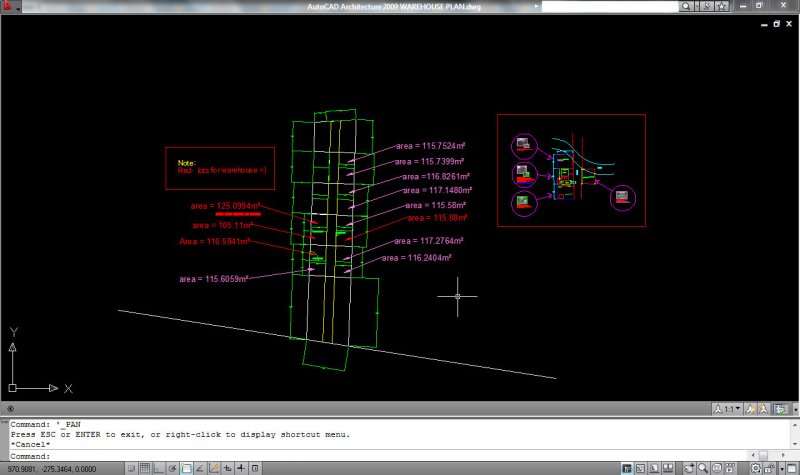Click the Note: text in red box

pos(186,163)
